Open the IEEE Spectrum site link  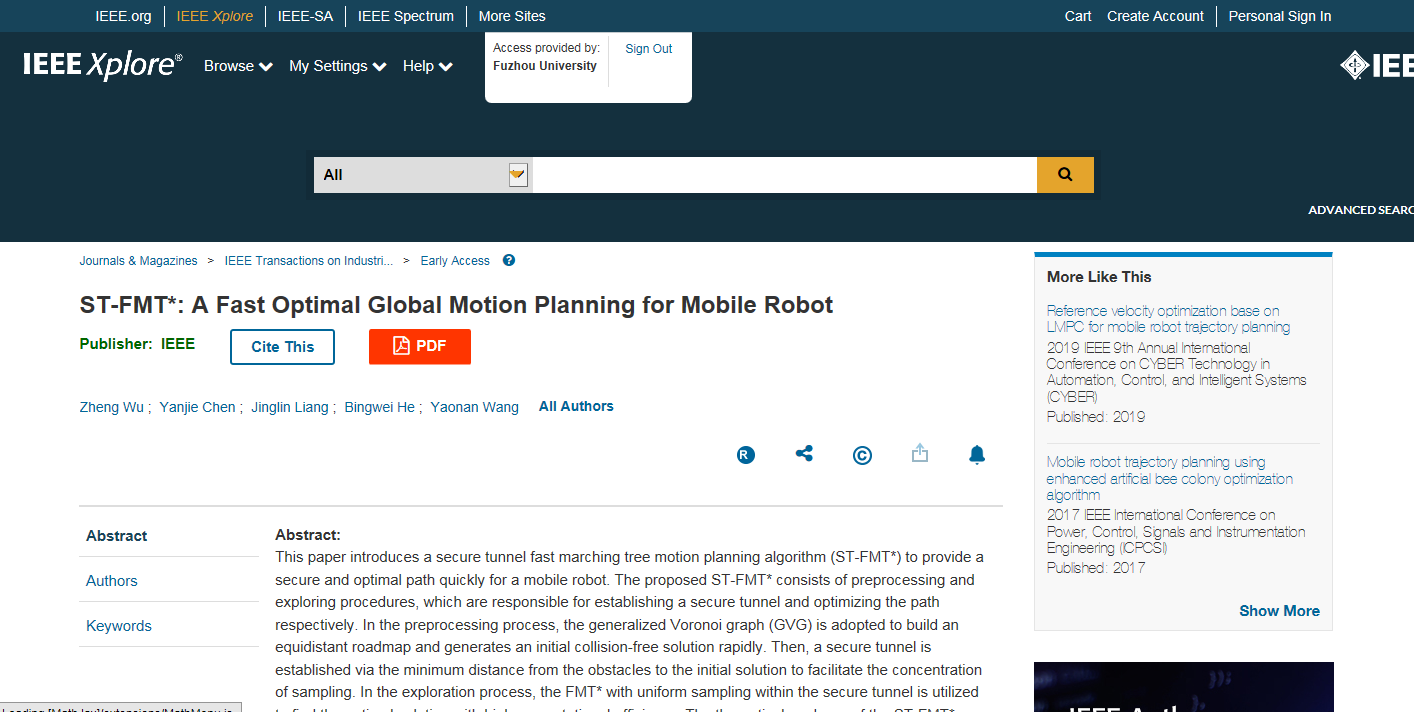tap(406, 16)
